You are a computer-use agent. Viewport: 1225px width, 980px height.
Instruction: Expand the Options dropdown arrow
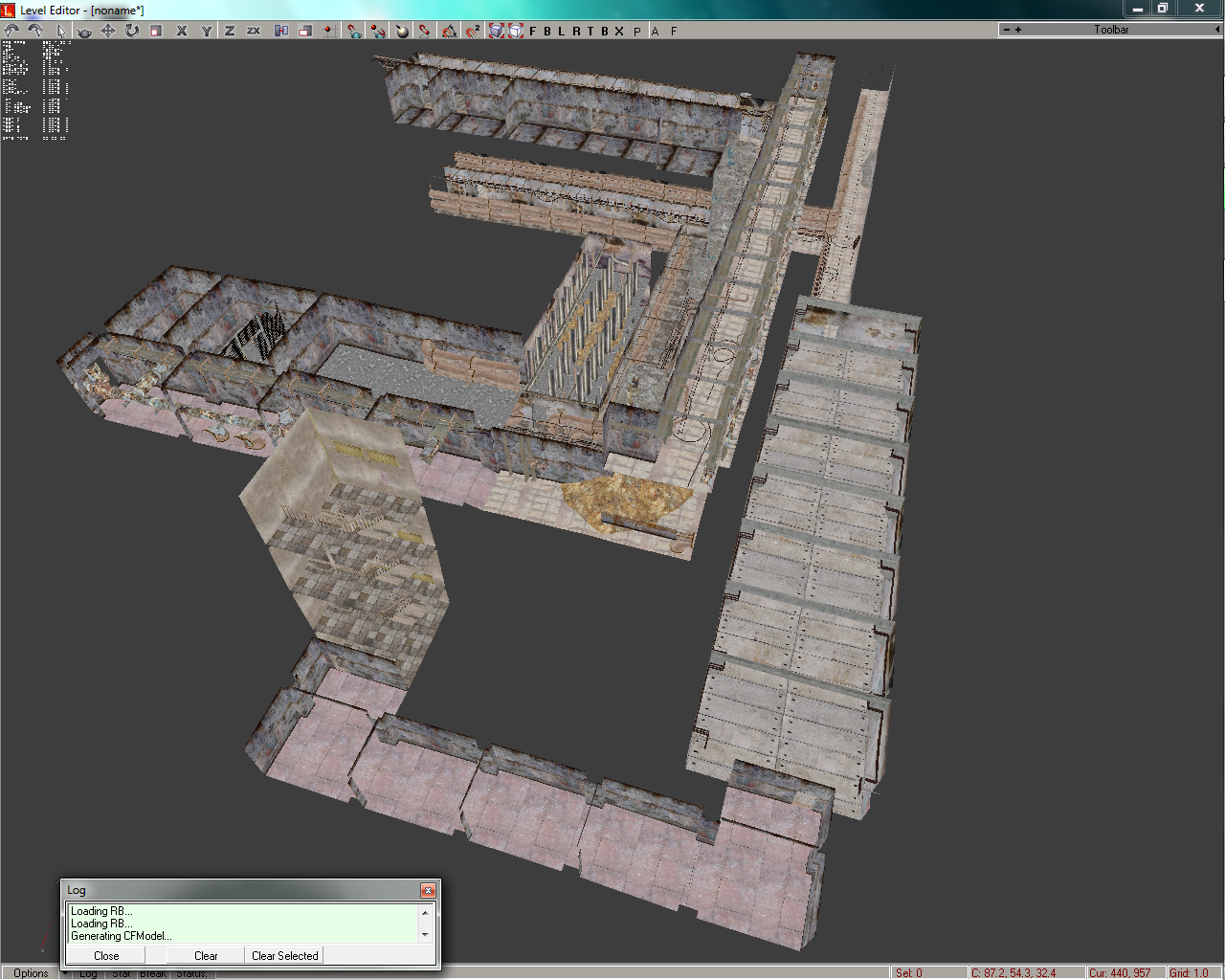[64, 973]
